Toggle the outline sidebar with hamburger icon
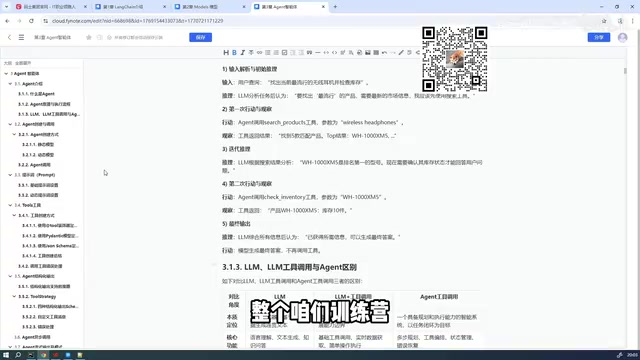Image resolution: width=640 pixels, height=360 pixels. point(21,37)
